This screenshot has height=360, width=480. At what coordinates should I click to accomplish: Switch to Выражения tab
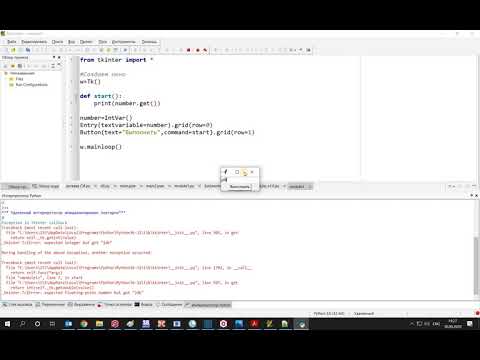click(x=81, y=305)
